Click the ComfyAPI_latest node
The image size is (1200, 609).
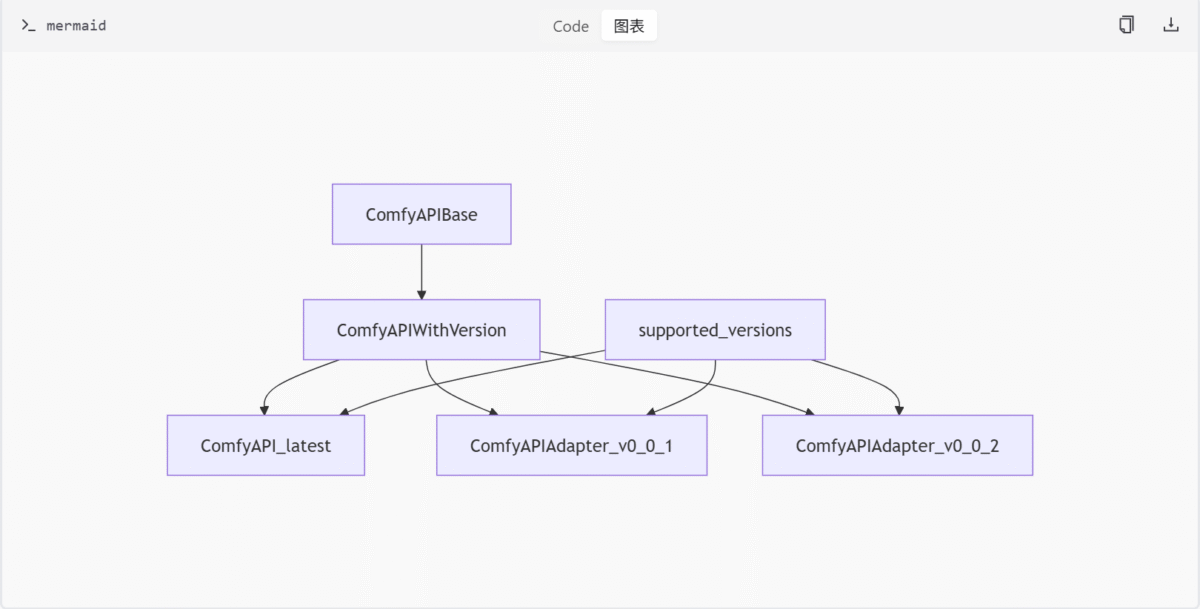coord(265,446)
